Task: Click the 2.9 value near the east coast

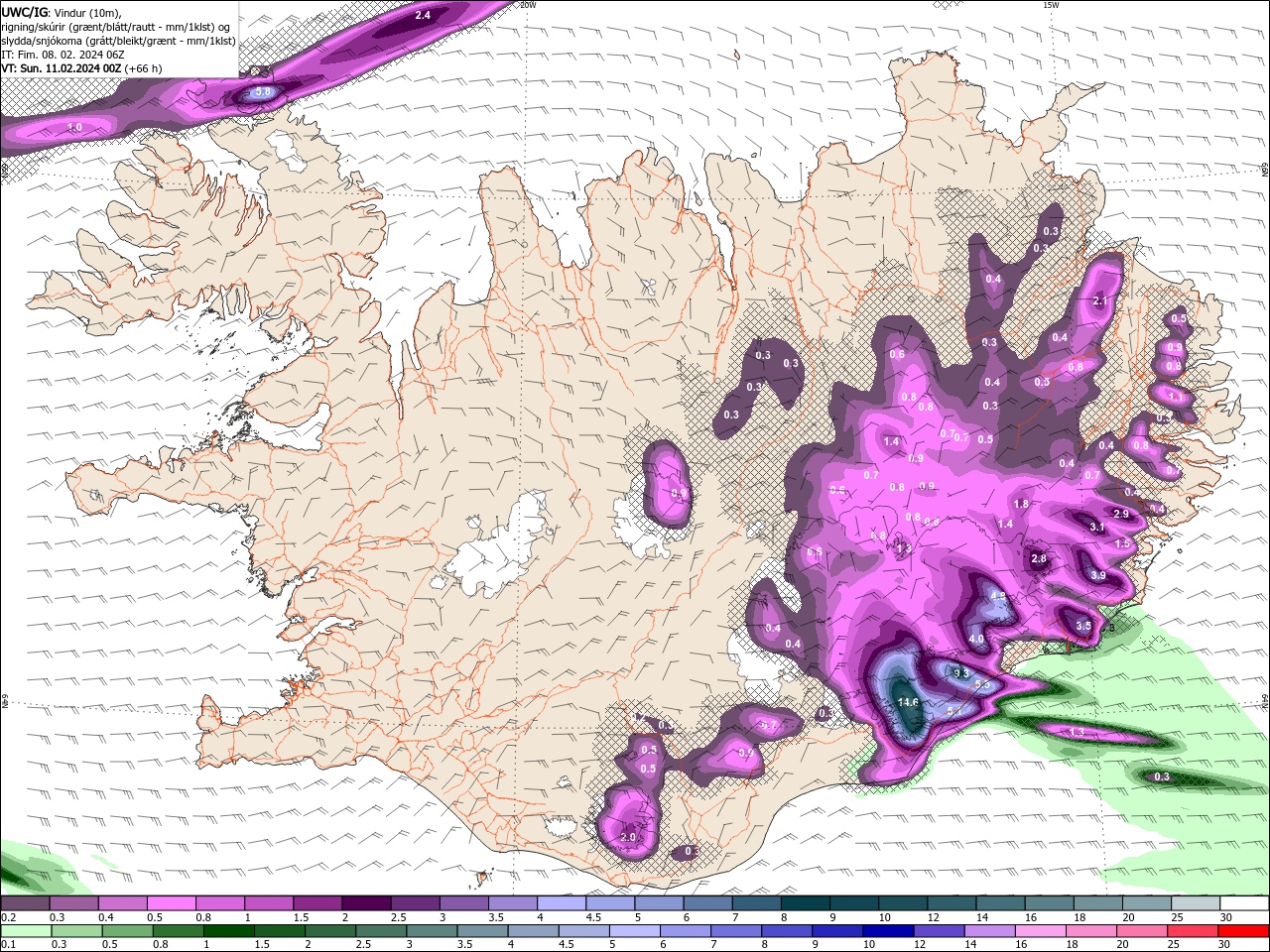Action: coord(1121,514)
